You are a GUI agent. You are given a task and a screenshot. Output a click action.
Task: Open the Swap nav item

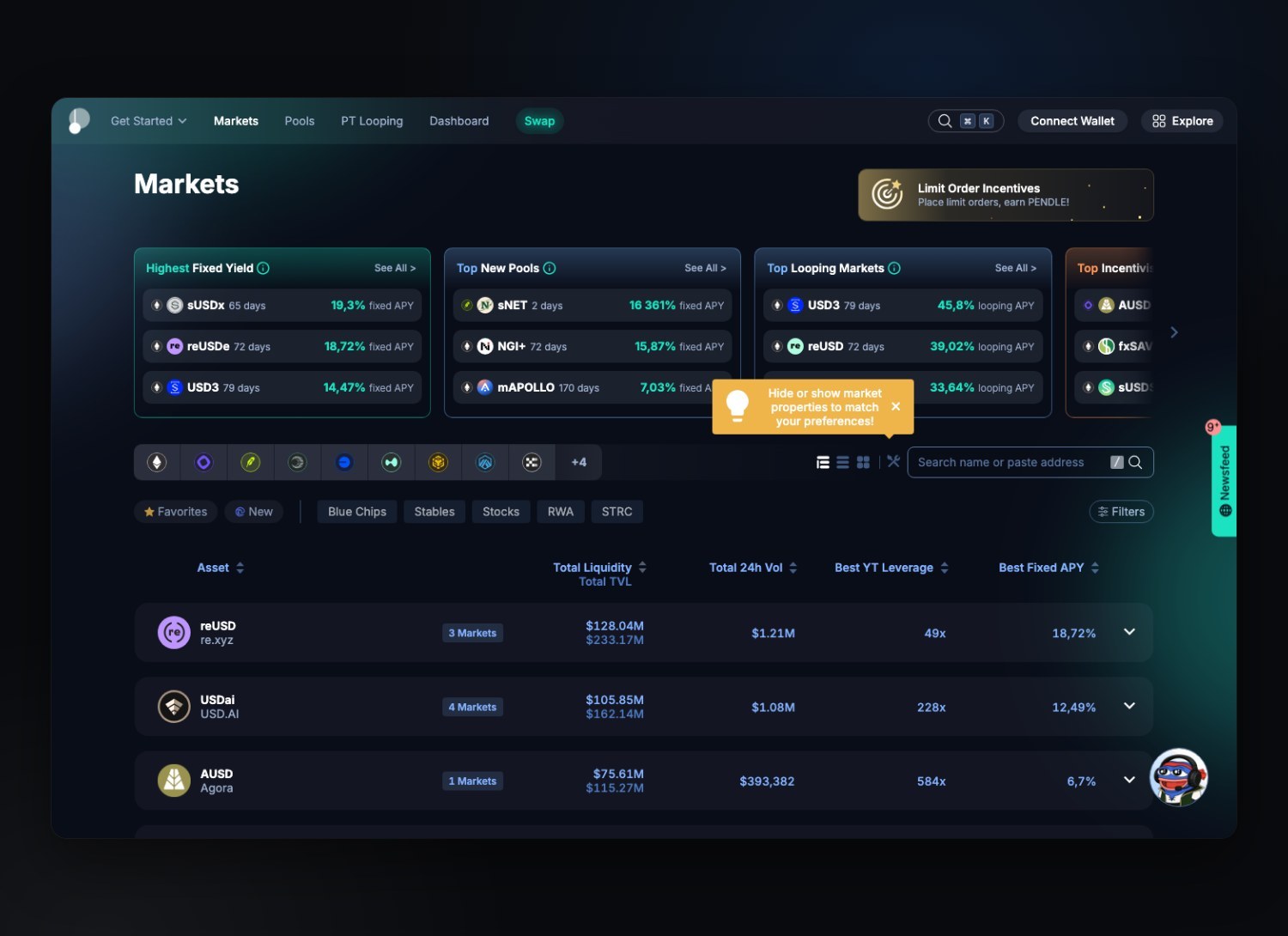point(540,121)
